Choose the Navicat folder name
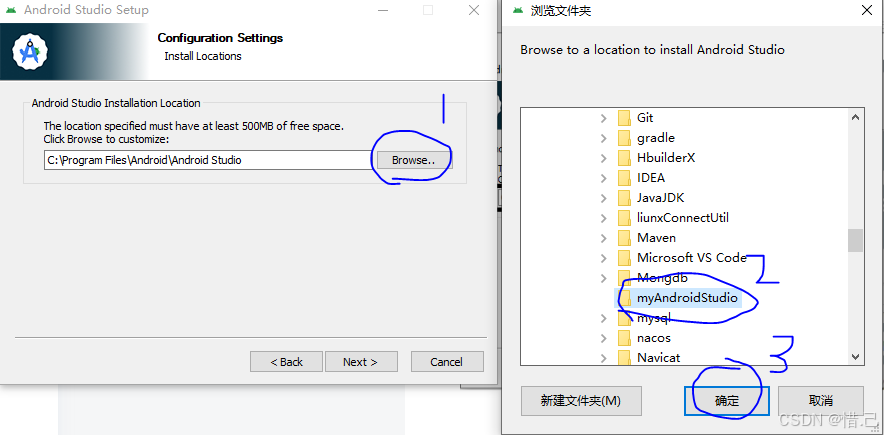Screen dimensions: 884x435 coord(658,358)
